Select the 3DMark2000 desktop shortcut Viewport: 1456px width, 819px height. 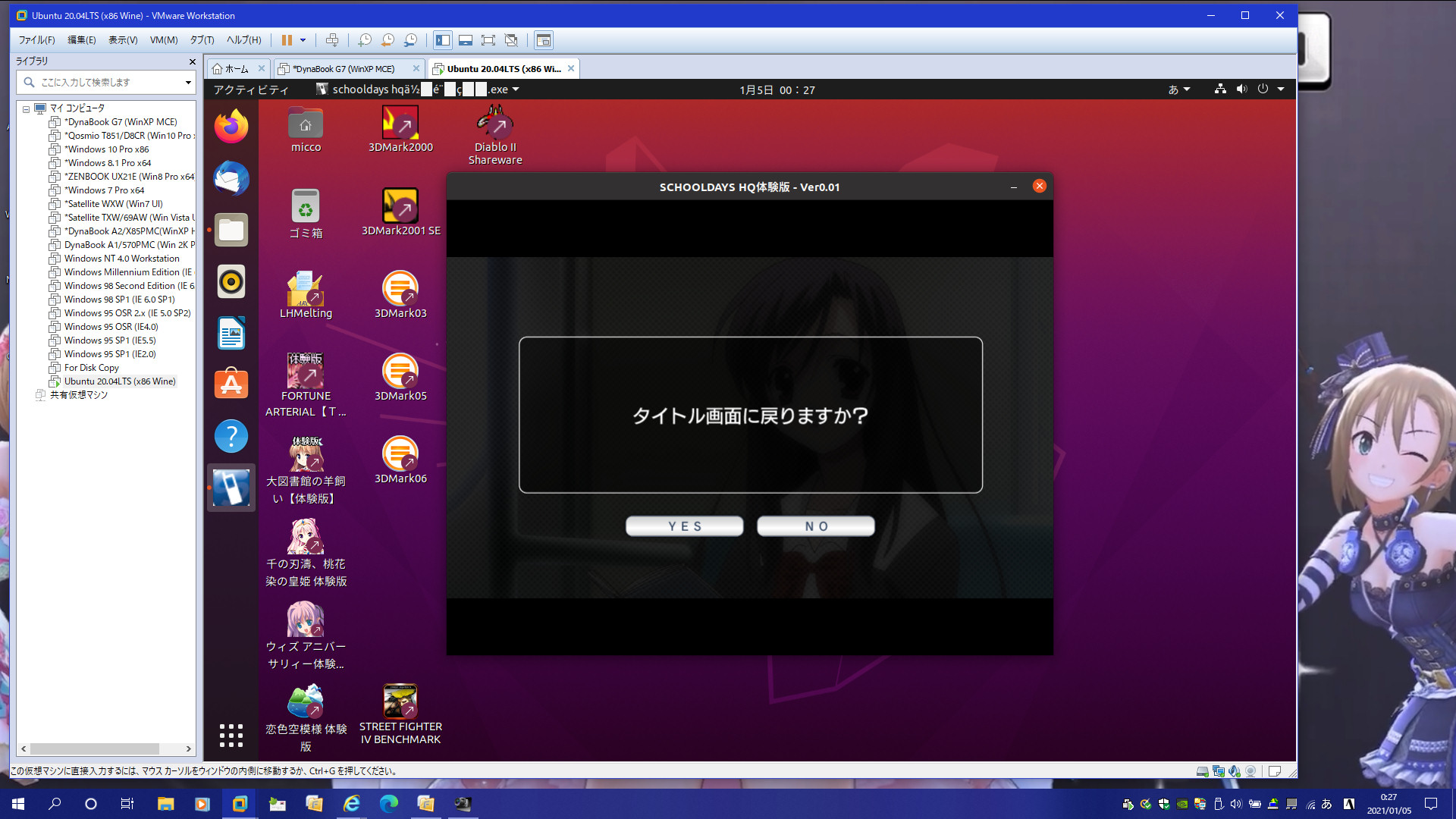[x=400, y=129]
